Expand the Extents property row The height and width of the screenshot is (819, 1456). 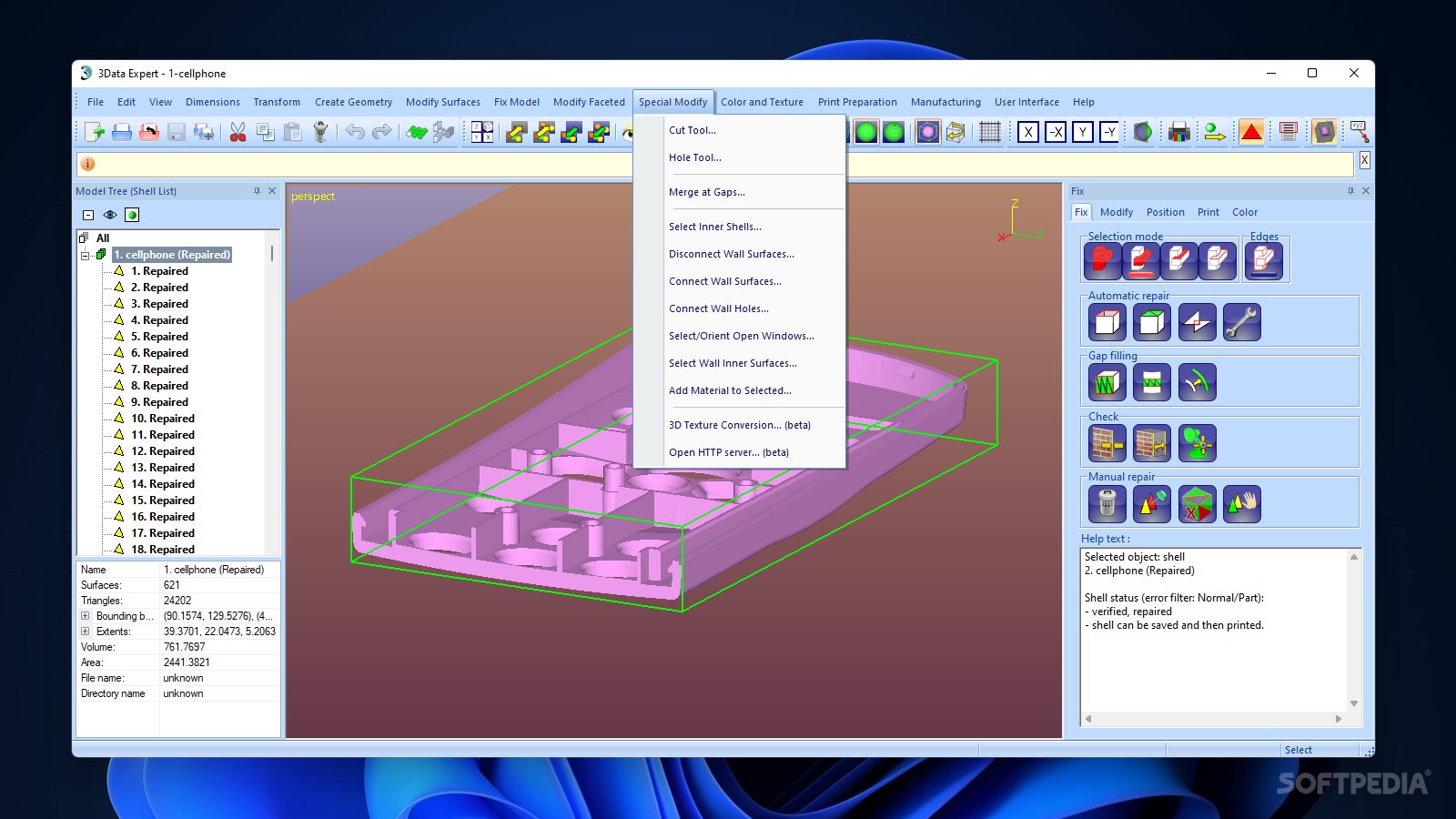(x=86, y=632)
